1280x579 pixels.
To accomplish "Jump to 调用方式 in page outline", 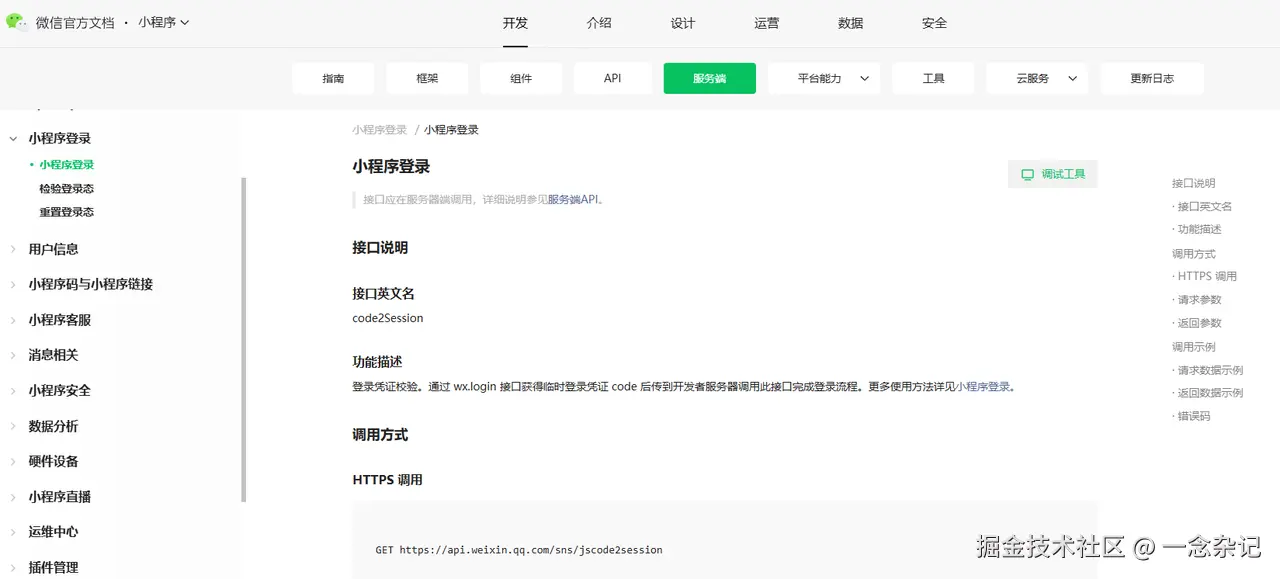I will [1194, 254].
